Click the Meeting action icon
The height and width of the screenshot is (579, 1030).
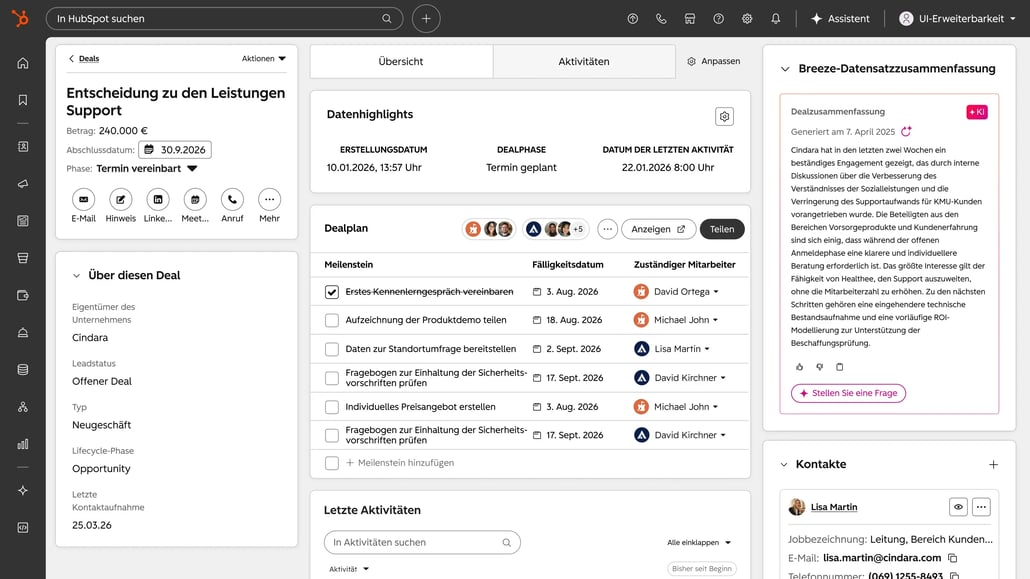point(195,199)
